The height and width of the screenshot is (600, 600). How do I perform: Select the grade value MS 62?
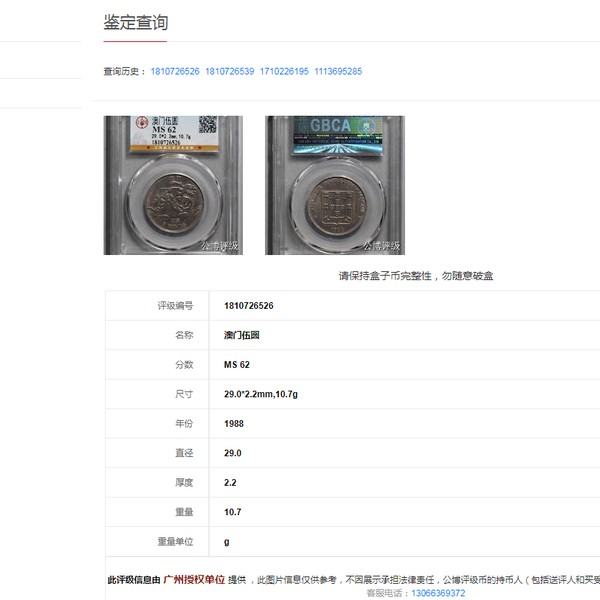point(237,365)
